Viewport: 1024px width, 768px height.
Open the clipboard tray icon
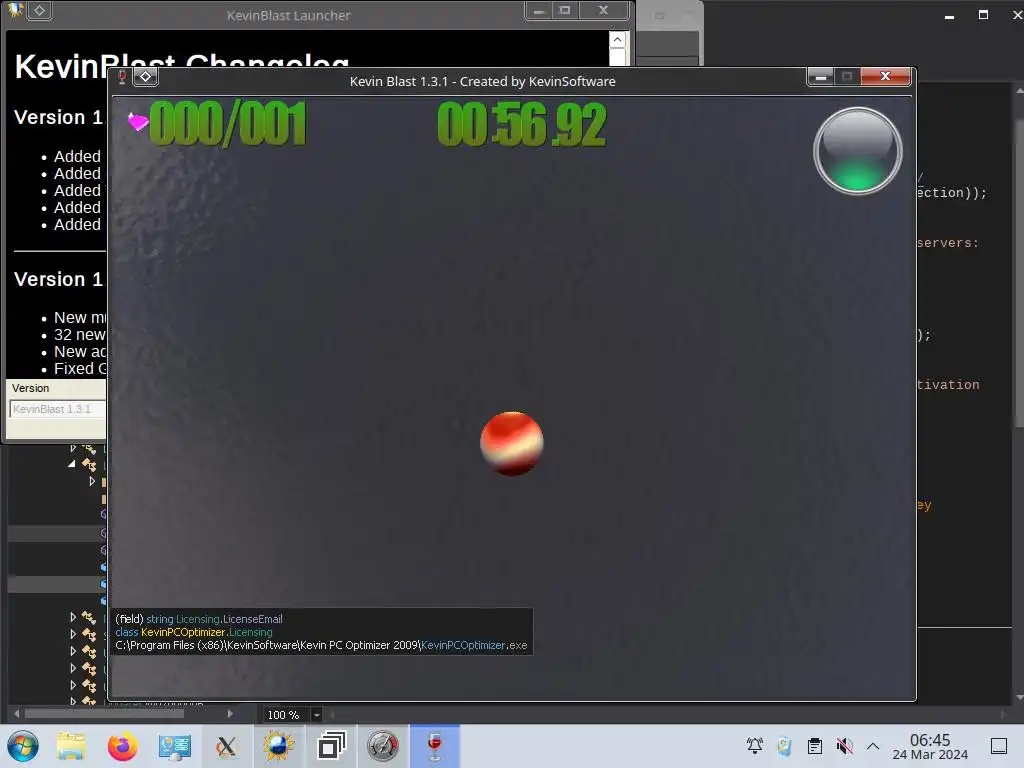pyautogui.click(x=814, y=746)
